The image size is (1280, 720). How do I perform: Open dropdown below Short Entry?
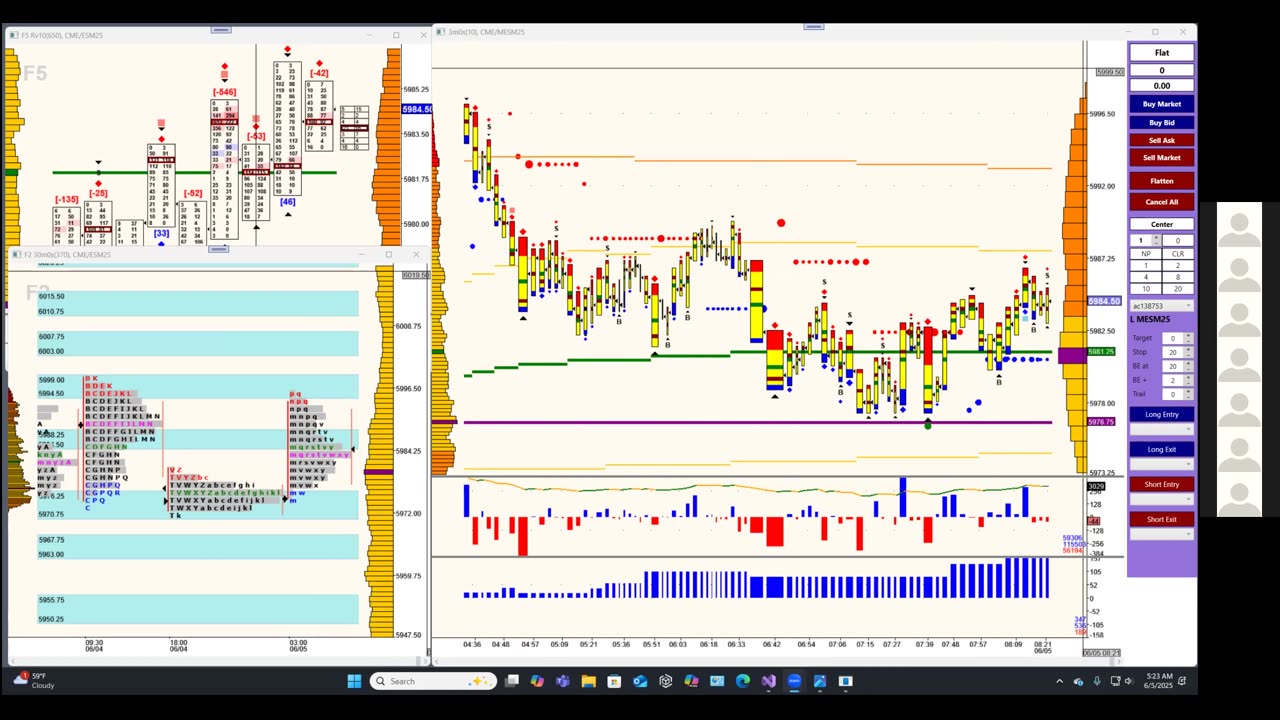pyautogui.click(x=1161, y=499)
